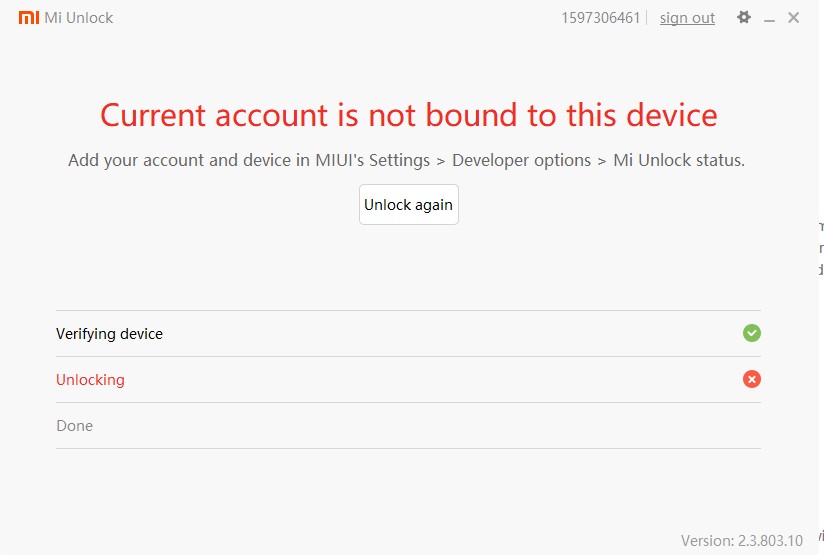
Task: Open settings with the gear icon
Action: [x=743, y=17]
